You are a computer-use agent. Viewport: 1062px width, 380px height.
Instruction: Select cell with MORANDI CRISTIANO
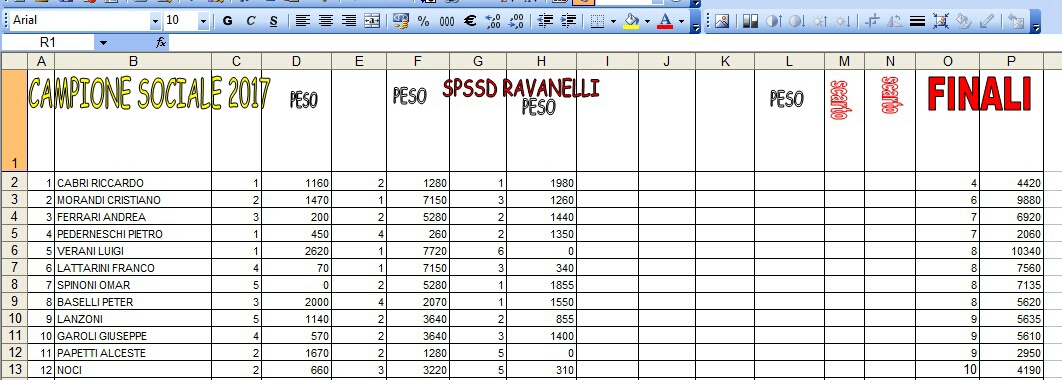click(133, 200)
